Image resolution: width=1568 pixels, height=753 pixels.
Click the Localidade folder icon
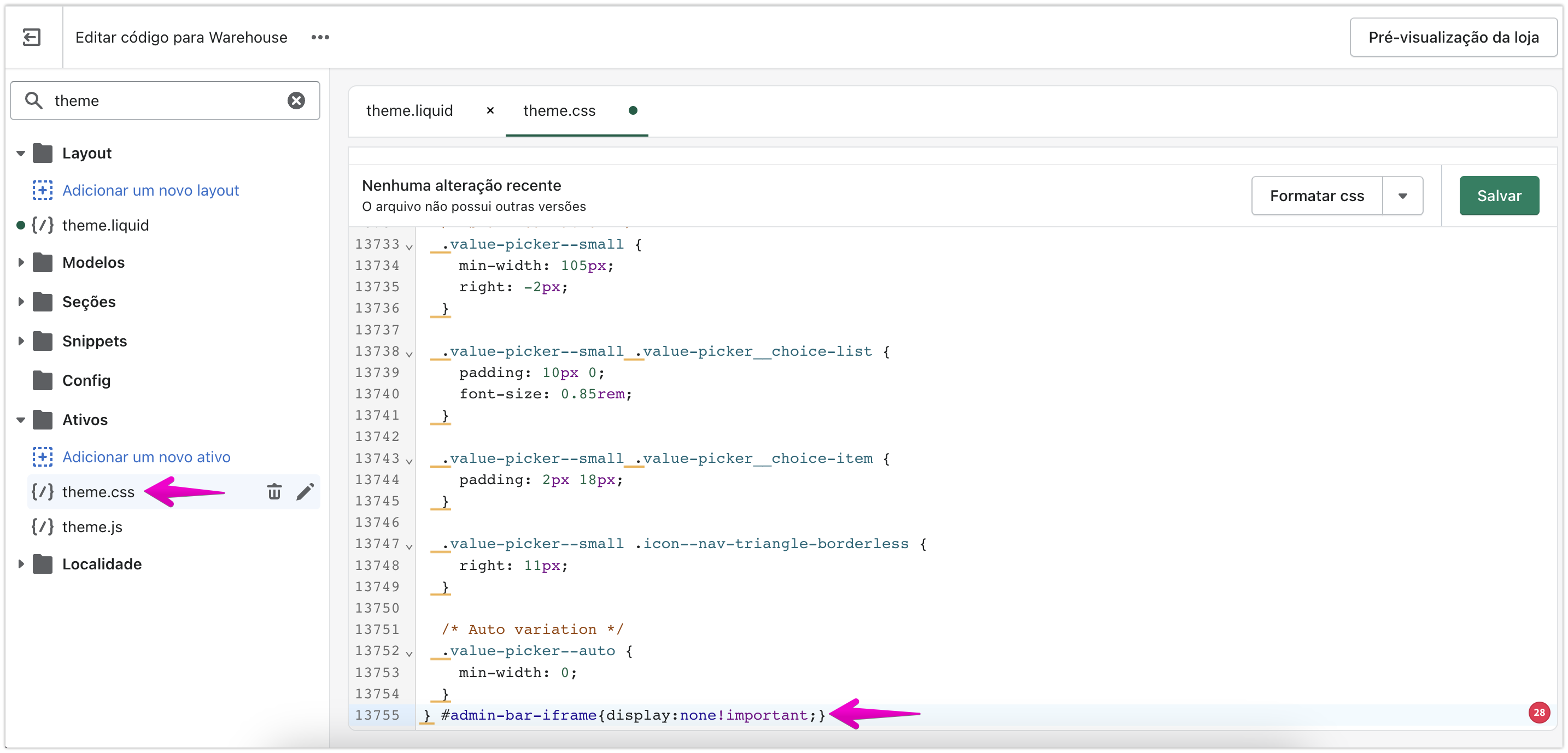click(42, 564)
